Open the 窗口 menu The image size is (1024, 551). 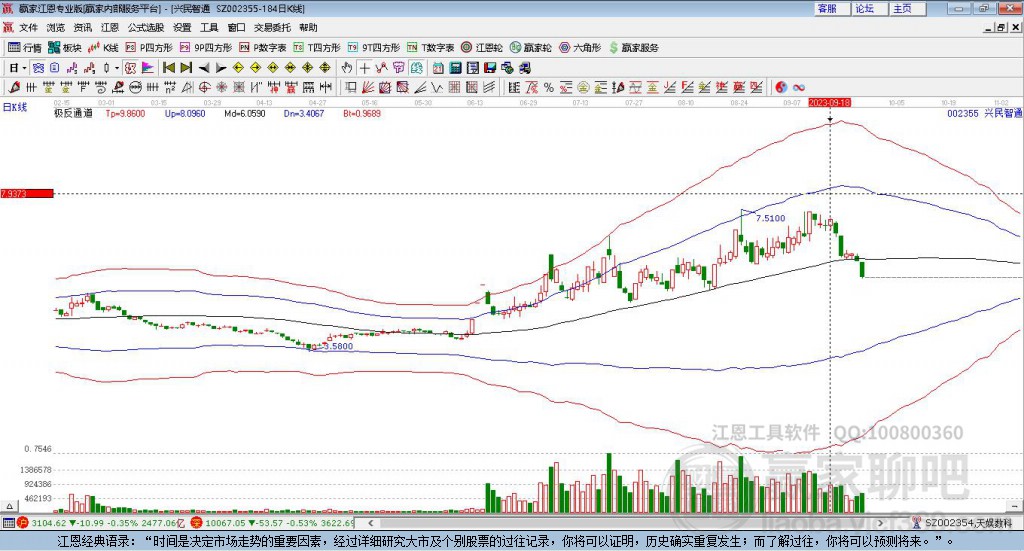[x=236, y=27]
